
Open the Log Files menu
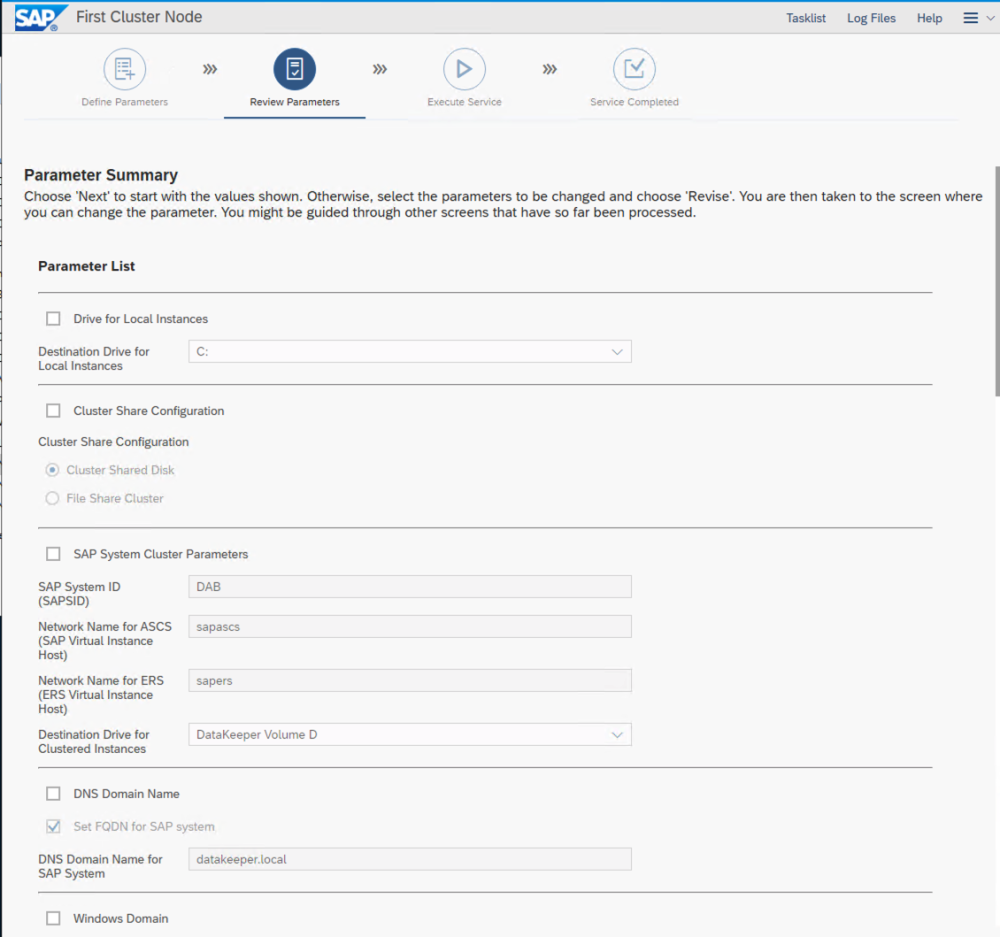click(x=871, y=18)
